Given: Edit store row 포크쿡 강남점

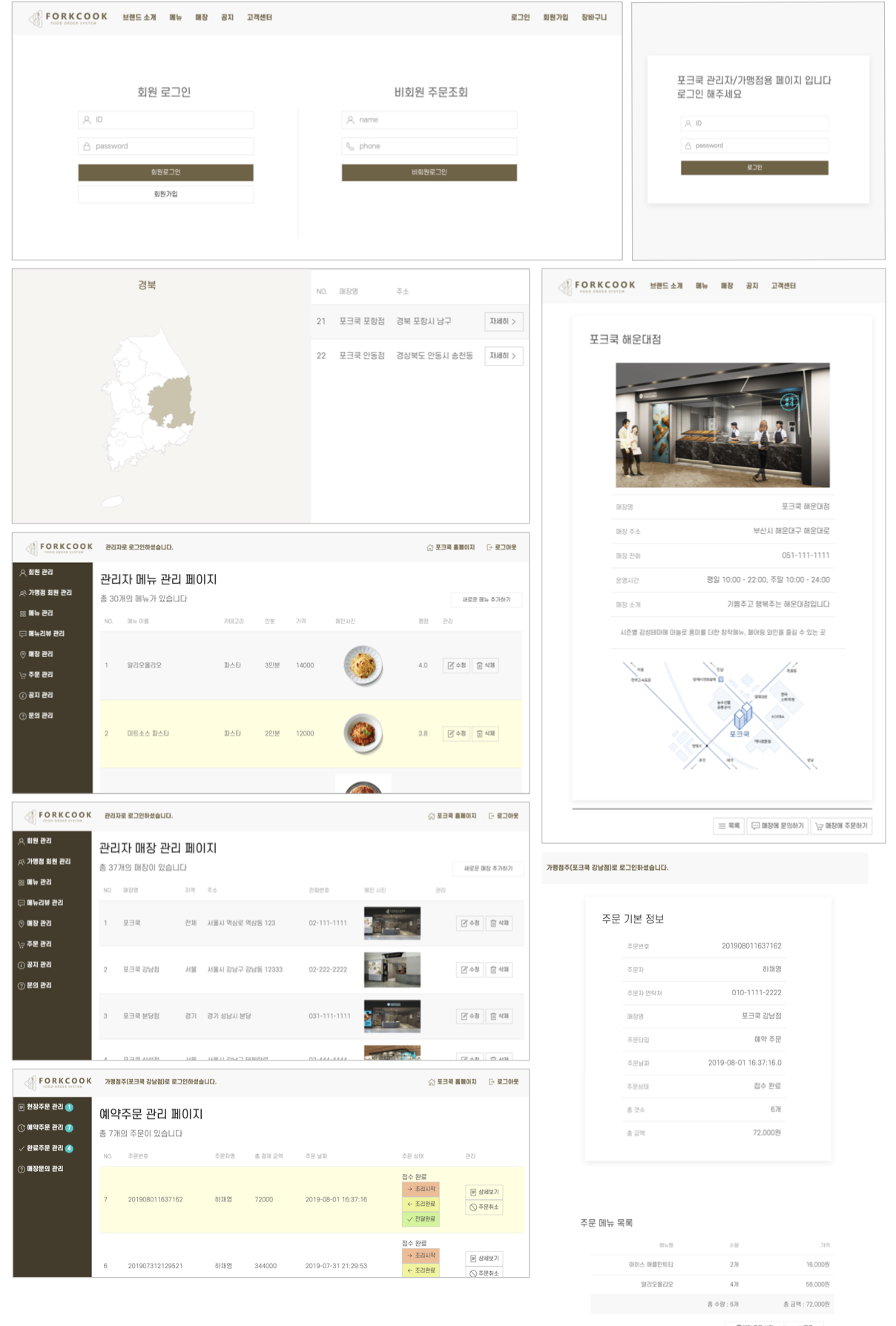Looking at the screenshot, I should click(470, 969).
